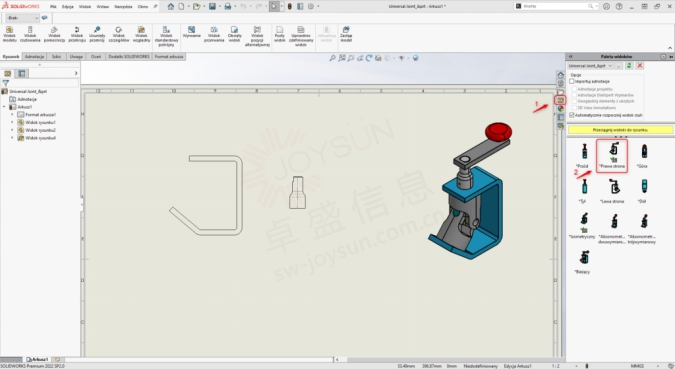
Task: Select the *Prawa strona view thumbnail
Action: (612, 156)
